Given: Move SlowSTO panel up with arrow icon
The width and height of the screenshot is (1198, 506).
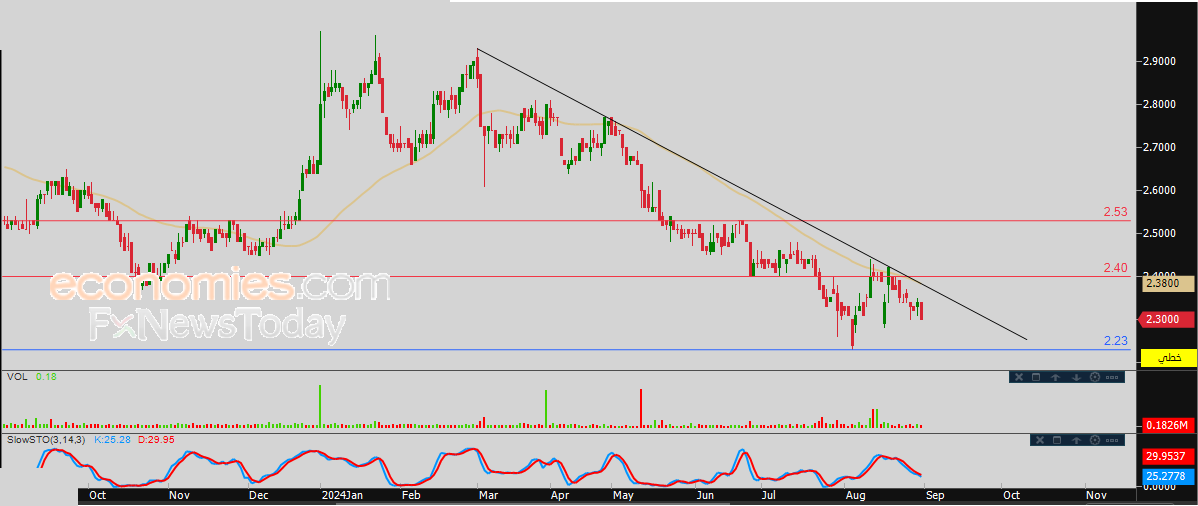Looking at the screenshot, I should pyautogui.click(x=1077, y=440).
